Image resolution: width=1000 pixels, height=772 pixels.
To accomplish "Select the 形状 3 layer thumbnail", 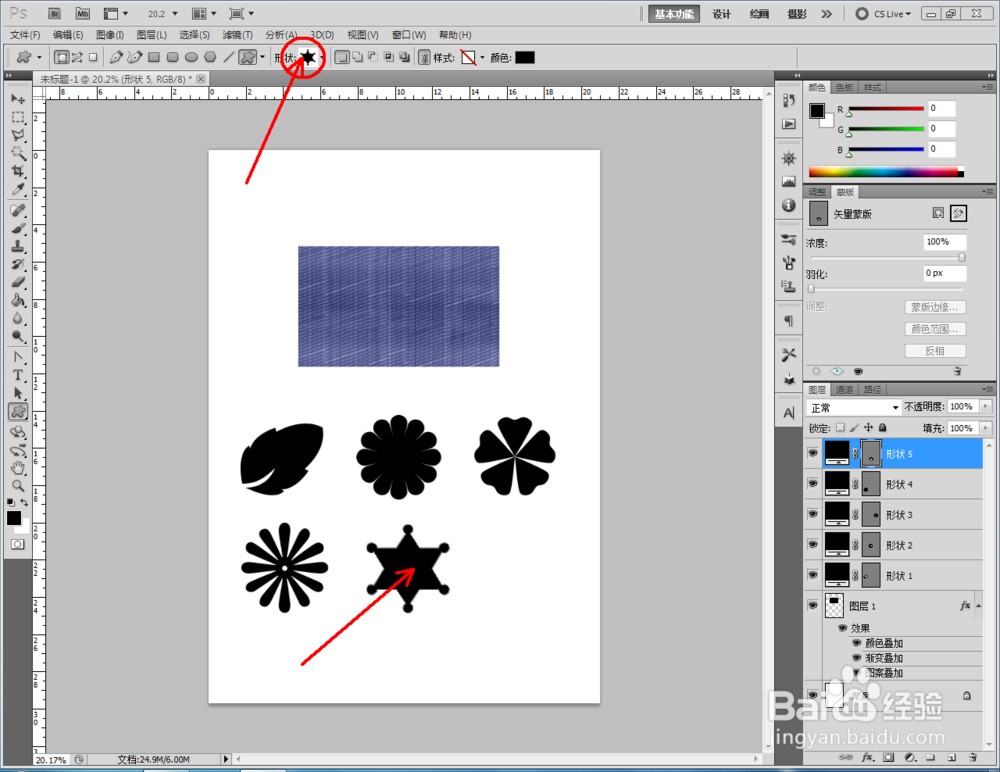I will (x=837, y=514).
